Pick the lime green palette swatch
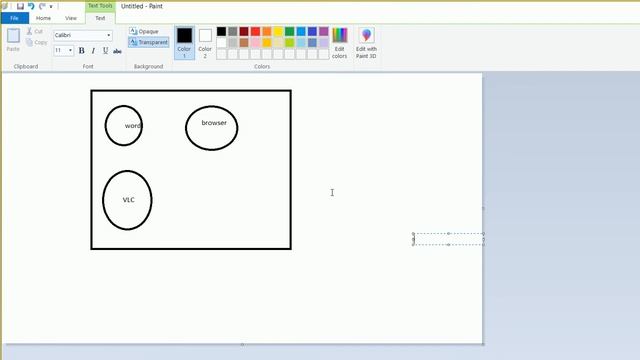Screen dimensions: 640x360 (289, 42)
